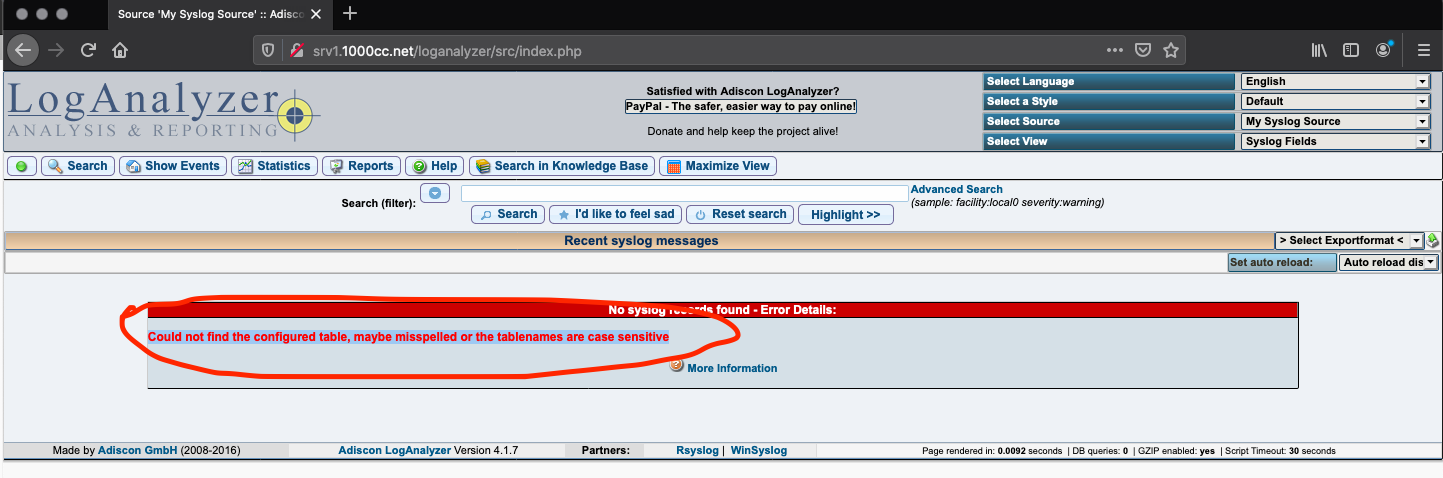Expand the Select Style dropdown
Image resolution: width=1443 pixels, height=478 pixels.
[1335, 102]
